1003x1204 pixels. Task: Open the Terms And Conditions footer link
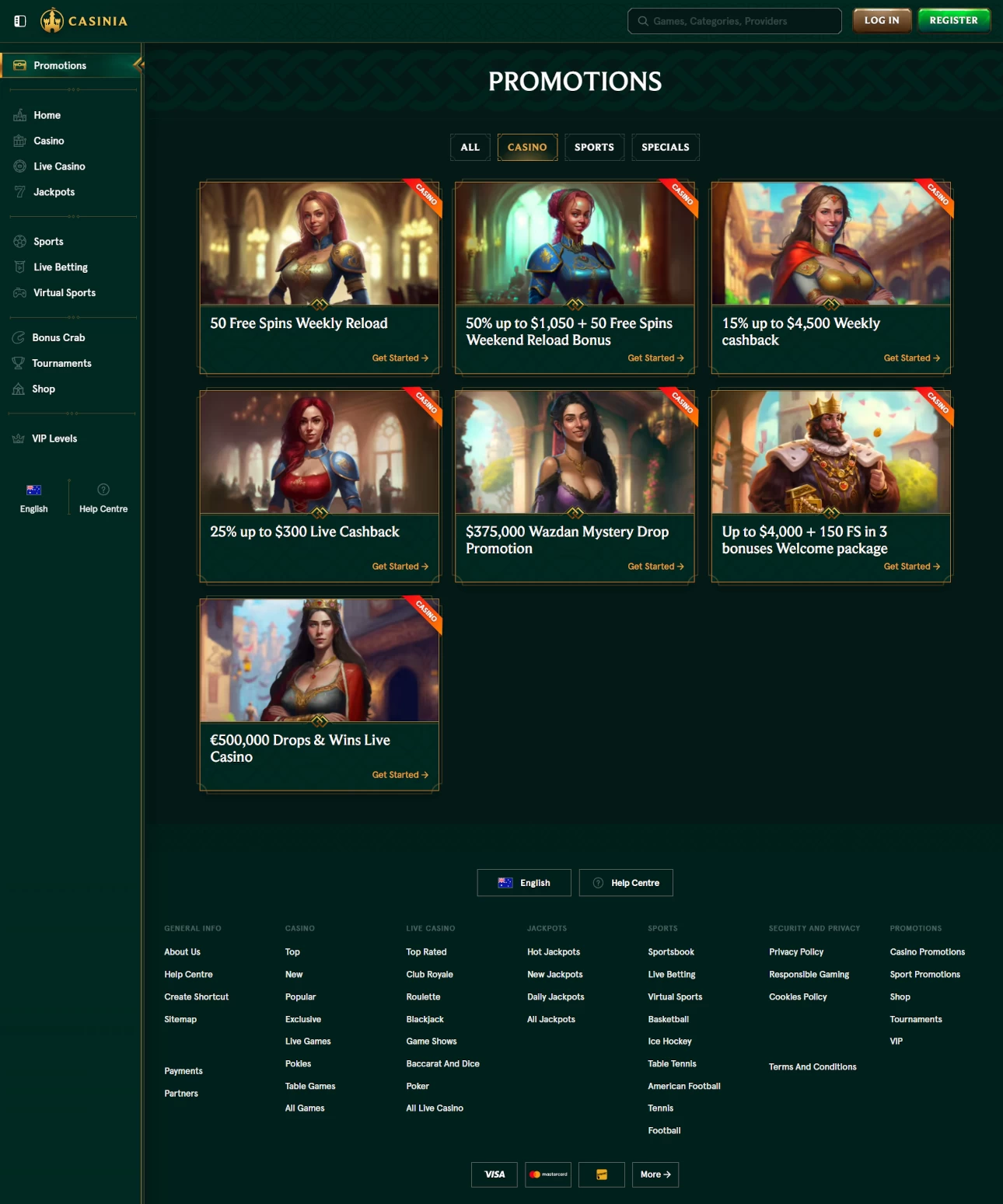click(x=813, y=1067)
